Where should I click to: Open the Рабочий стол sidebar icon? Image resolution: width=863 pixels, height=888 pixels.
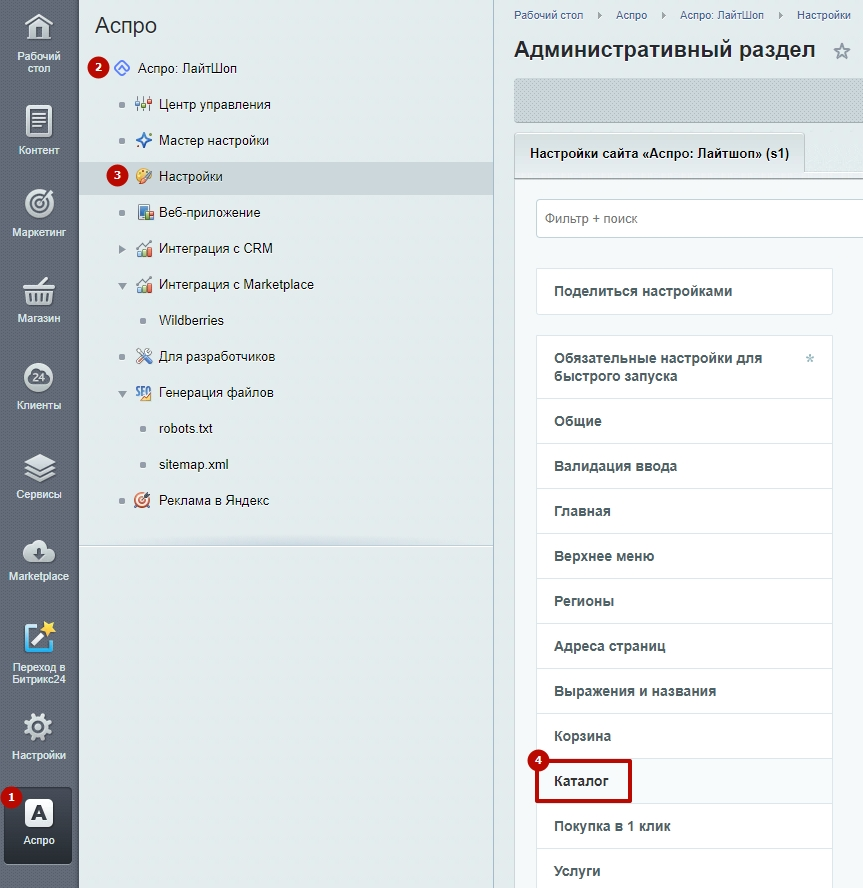point(38,27)
